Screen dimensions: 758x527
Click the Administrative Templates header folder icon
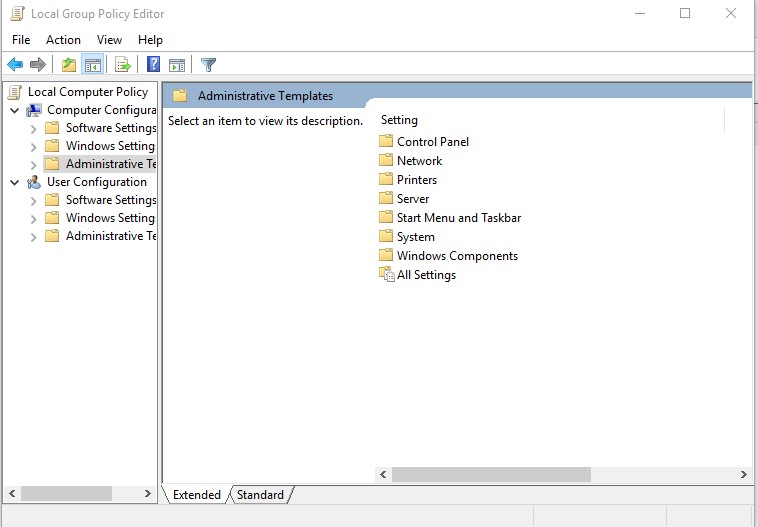pos(180,96)
